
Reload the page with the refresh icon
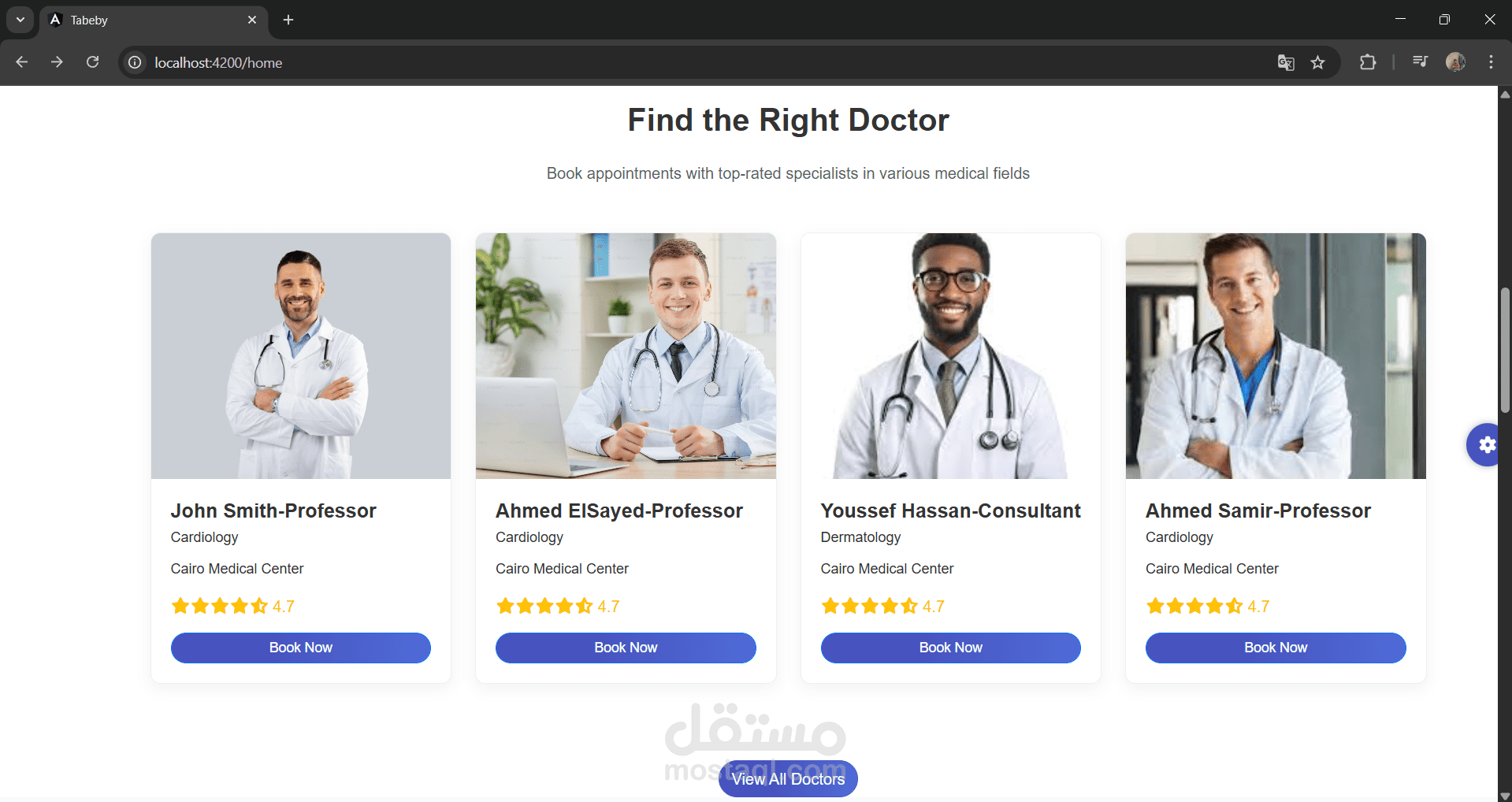coord(93,62)
